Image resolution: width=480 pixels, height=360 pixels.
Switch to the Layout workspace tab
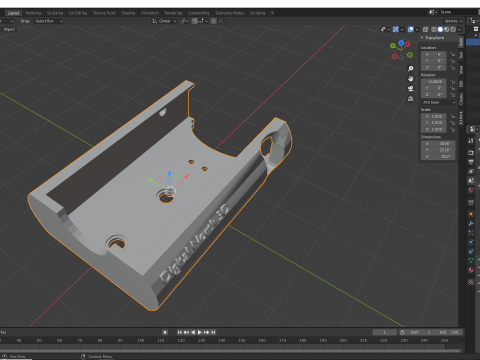(x=13, y=13)
